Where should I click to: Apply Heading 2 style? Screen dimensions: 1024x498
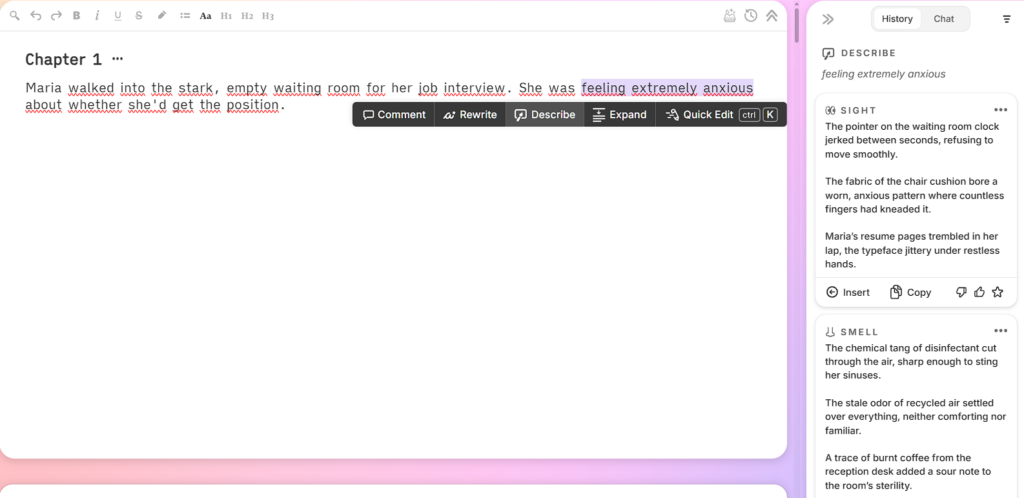coord(247,16)
